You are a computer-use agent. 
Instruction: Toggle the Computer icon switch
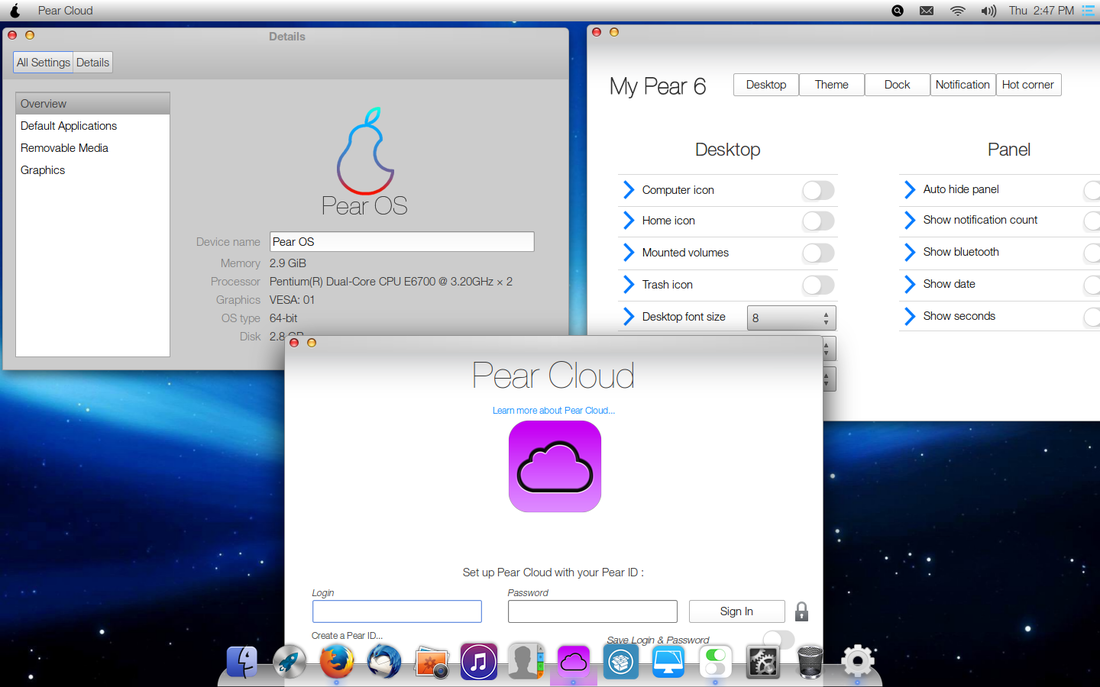click(x=818, y=190)
